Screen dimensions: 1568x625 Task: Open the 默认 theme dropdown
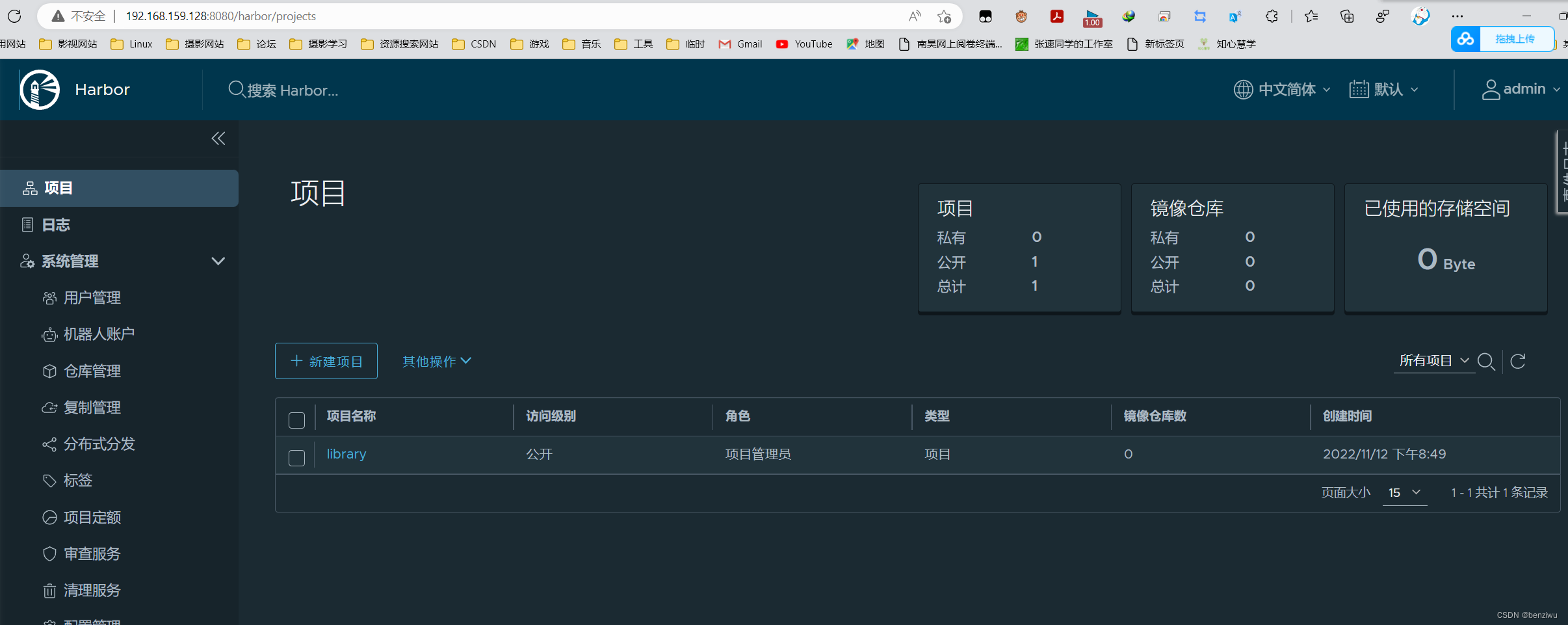point(1383,90)
